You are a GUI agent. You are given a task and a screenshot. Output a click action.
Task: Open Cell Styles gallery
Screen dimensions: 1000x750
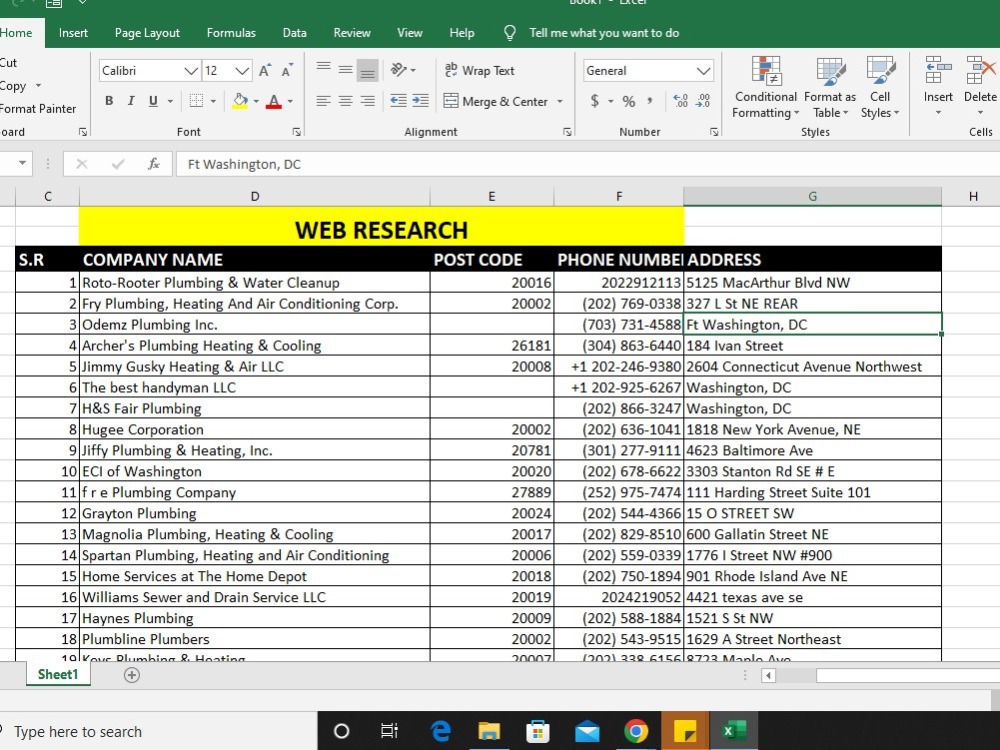[880, 87]
